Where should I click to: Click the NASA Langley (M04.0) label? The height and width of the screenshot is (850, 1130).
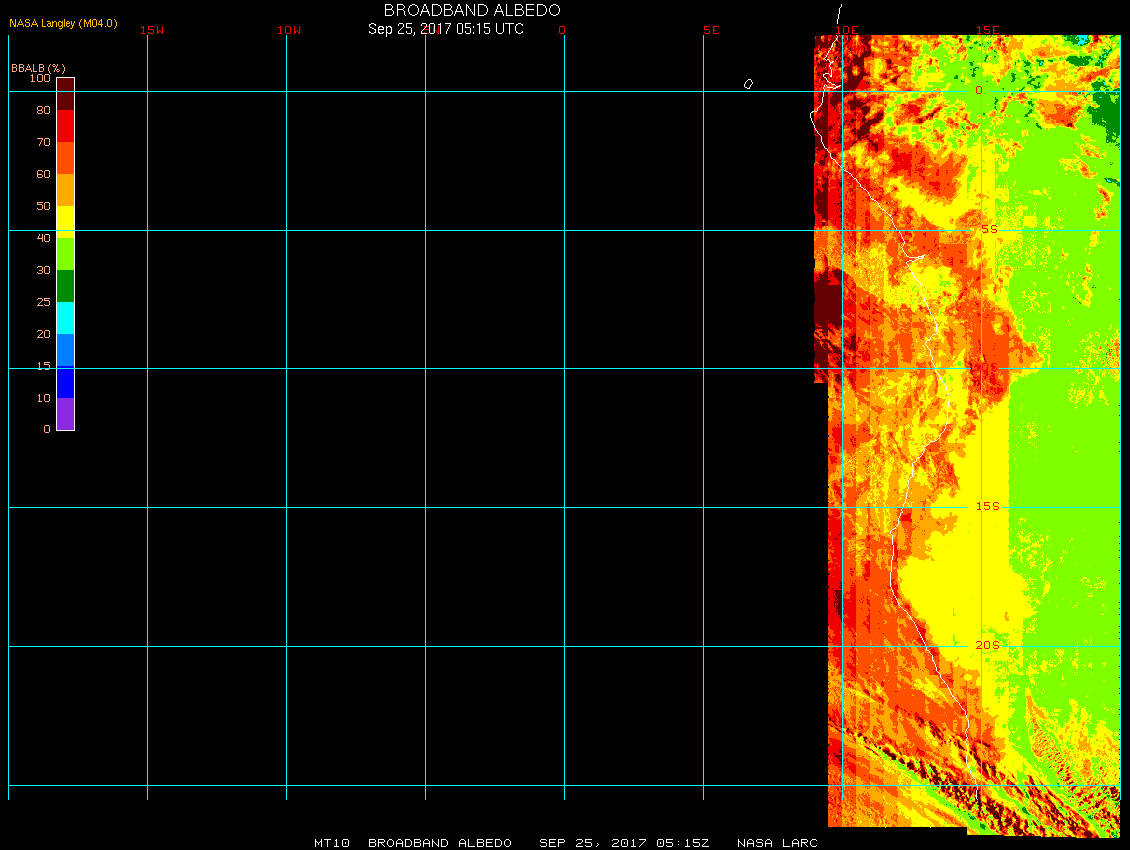[63, 23]
